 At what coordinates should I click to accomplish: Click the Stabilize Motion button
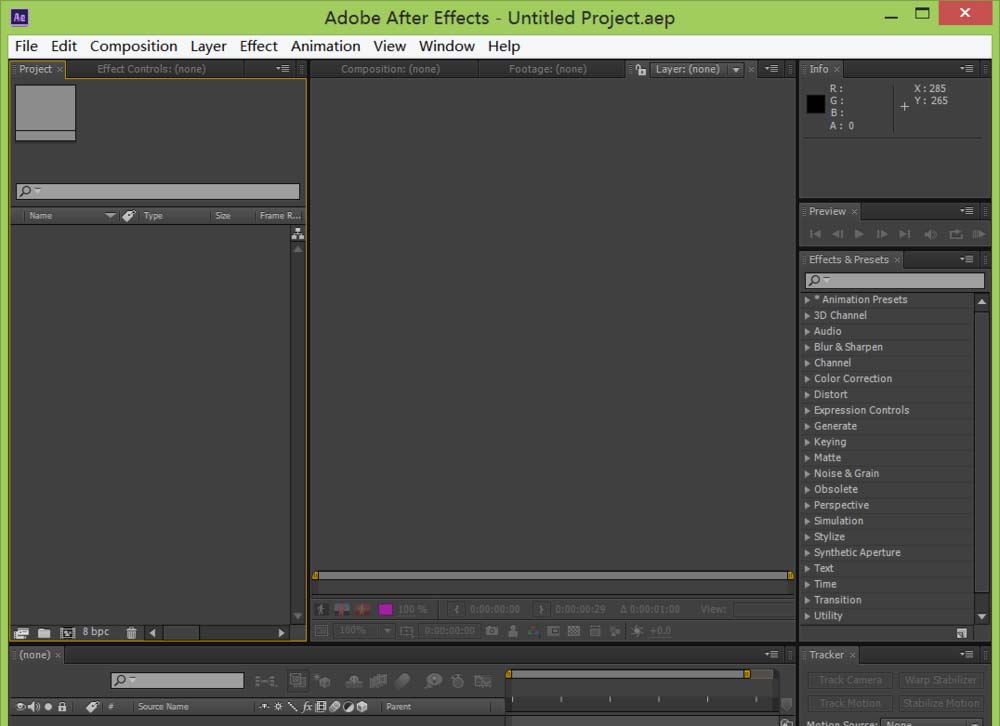point(940,703)
